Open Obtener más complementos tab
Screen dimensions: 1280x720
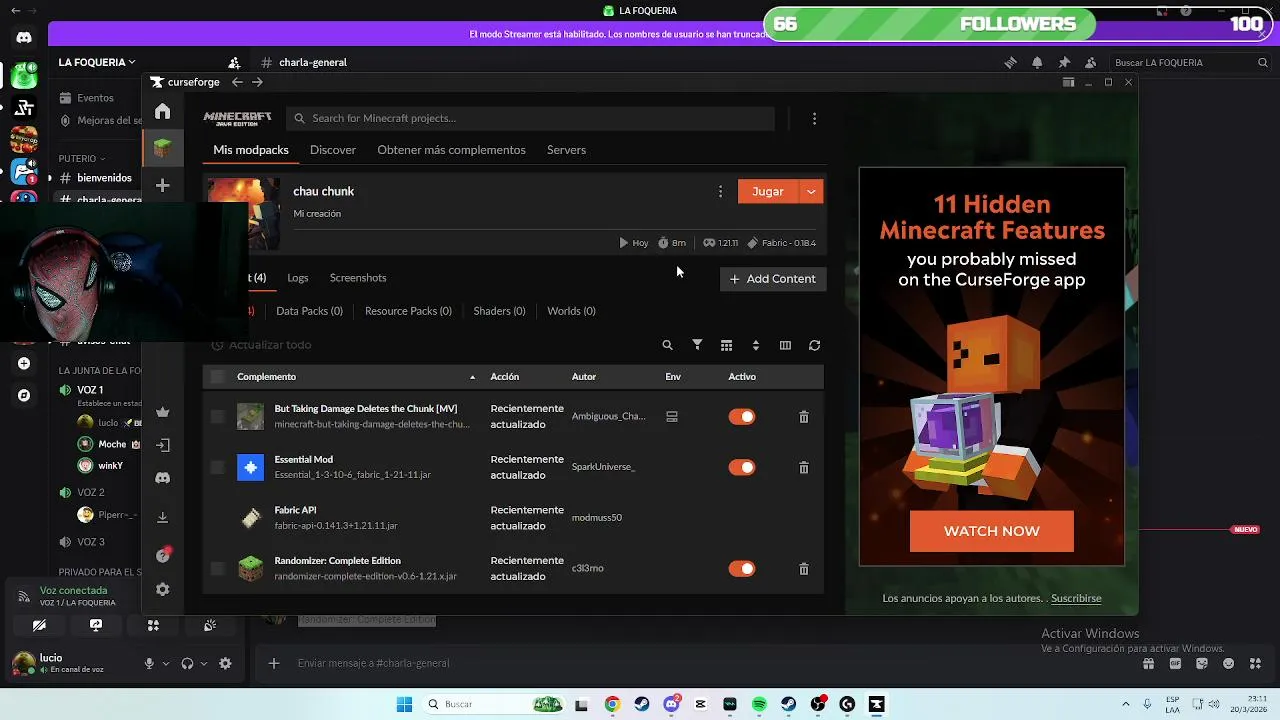point(451,150)
